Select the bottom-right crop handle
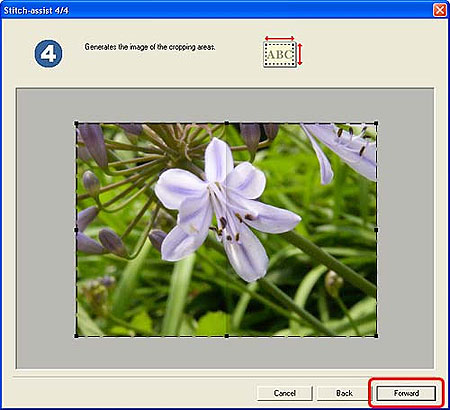Viewport: 450px width, 410px height. pyautogui.click(x=376, y=336)
